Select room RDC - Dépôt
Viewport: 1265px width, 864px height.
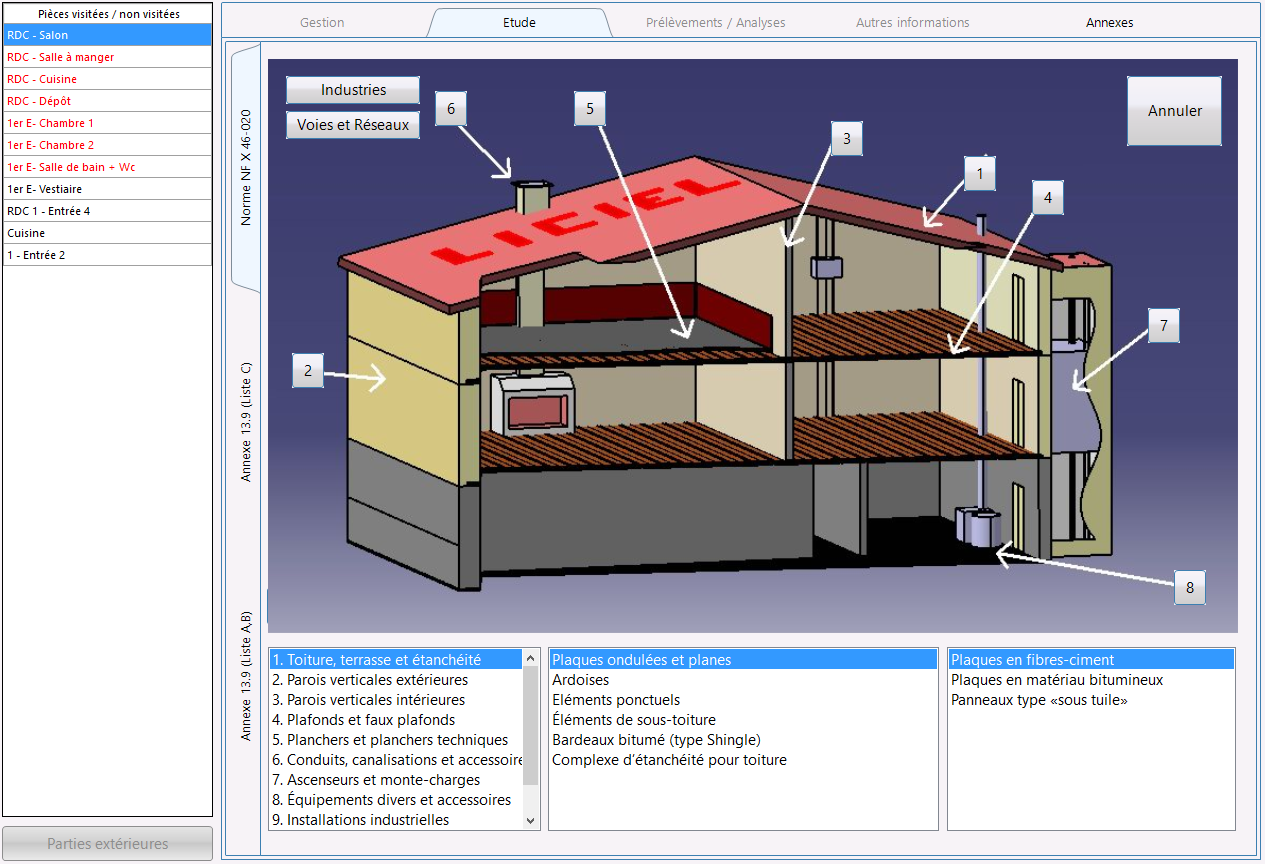108,101
